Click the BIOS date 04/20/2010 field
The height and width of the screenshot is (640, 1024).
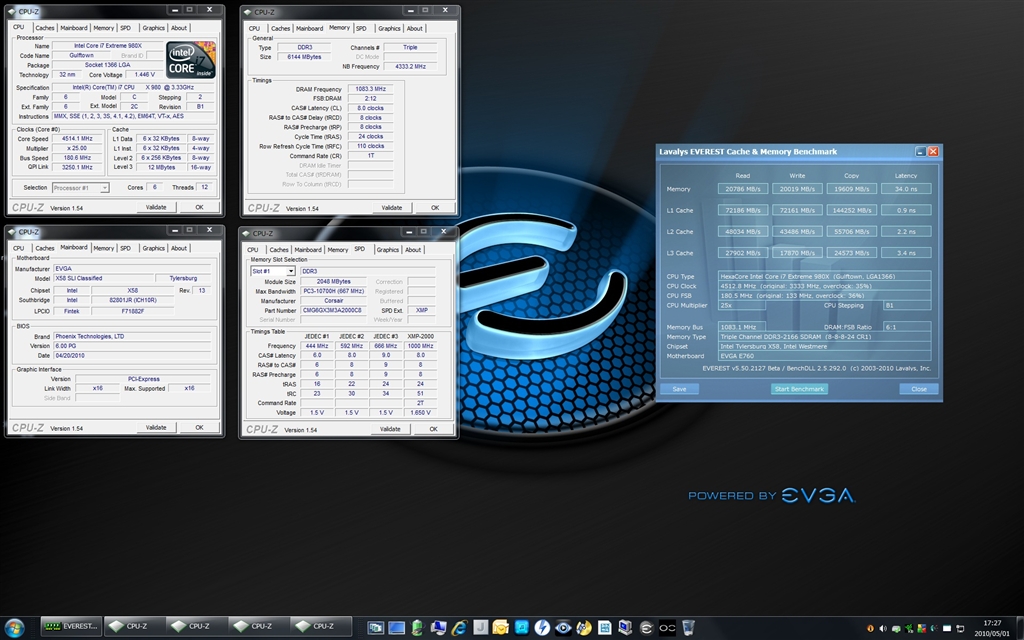click(x=132, y=356)
